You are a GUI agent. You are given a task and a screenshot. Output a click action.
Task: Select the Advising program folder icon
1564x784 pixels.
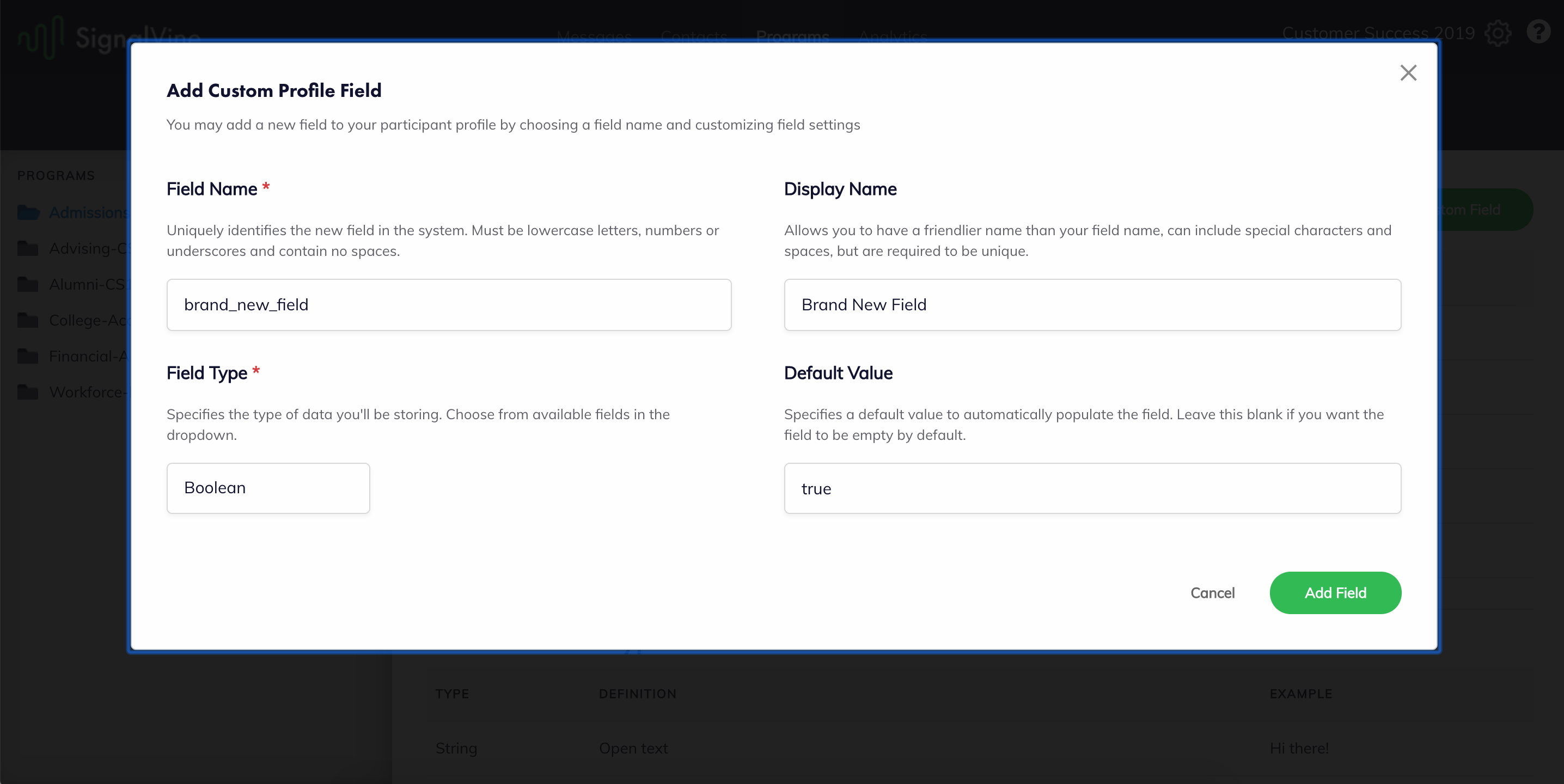(28, 248)
